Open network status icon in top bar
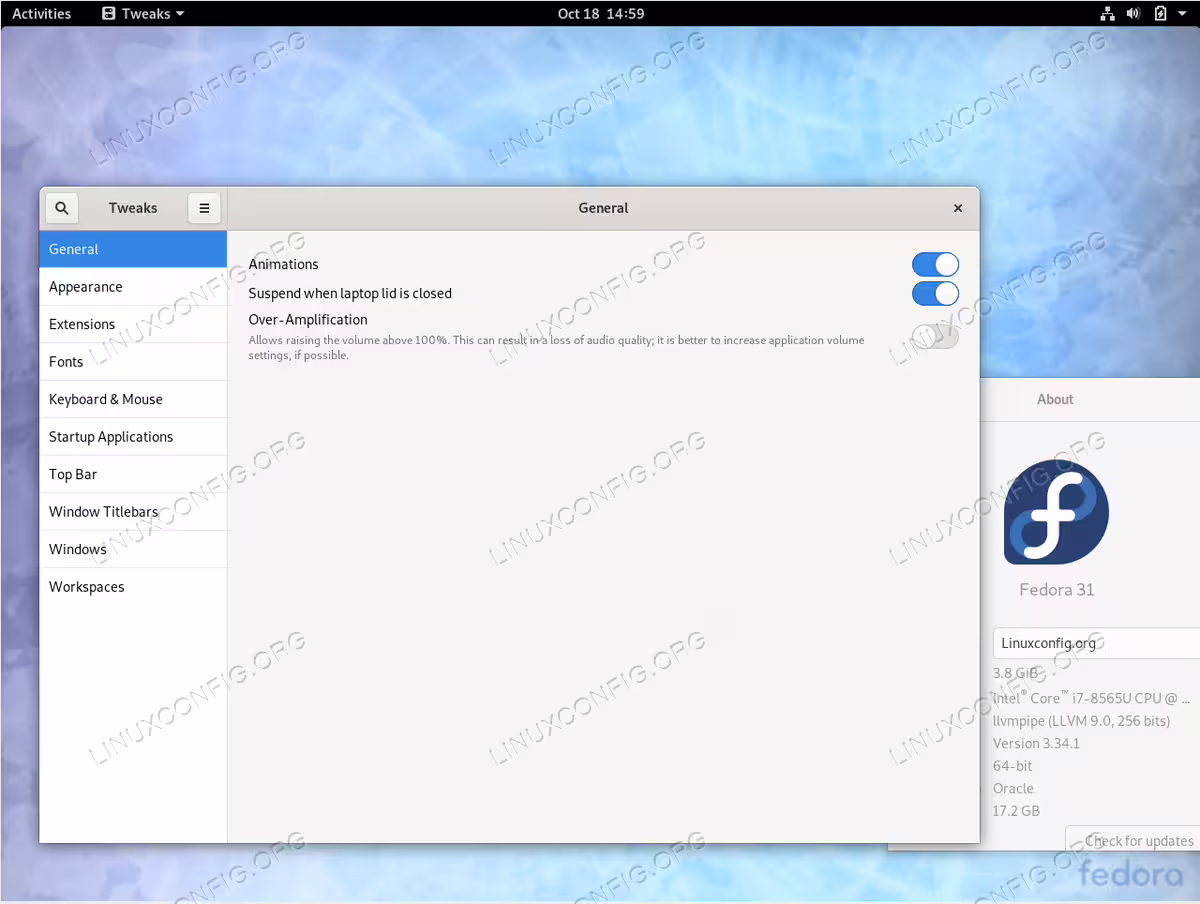The image size is (1200, 904). click(x=1107, y=14)
